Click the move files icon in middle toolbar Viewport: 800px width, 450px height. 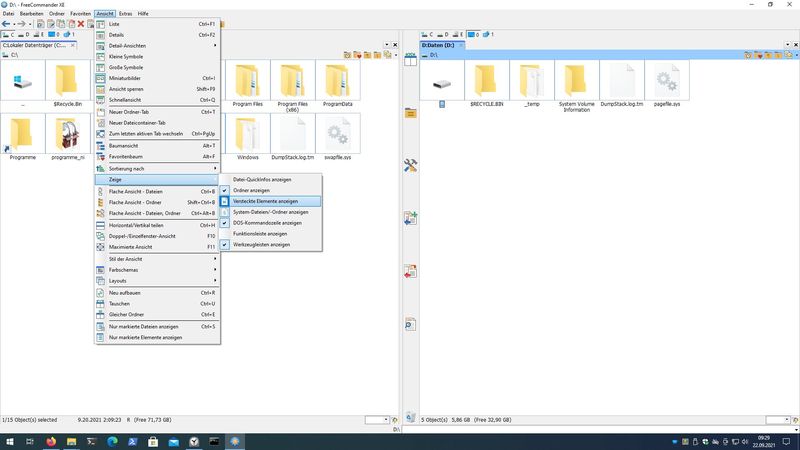[410, 271]
